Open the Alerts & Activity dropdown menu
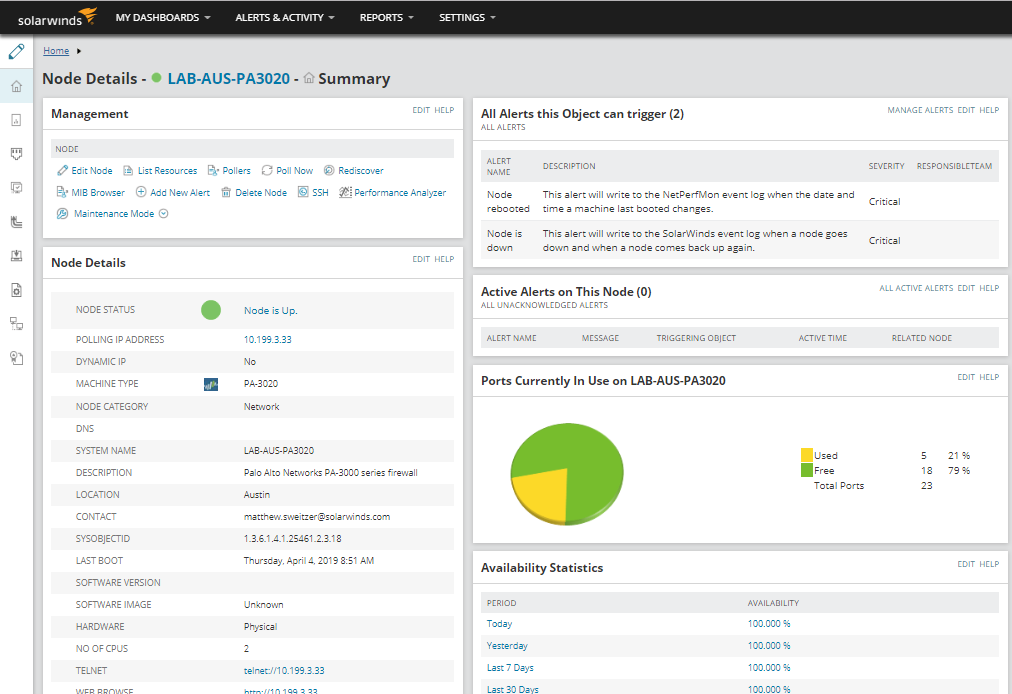 [x=285, y=17]
